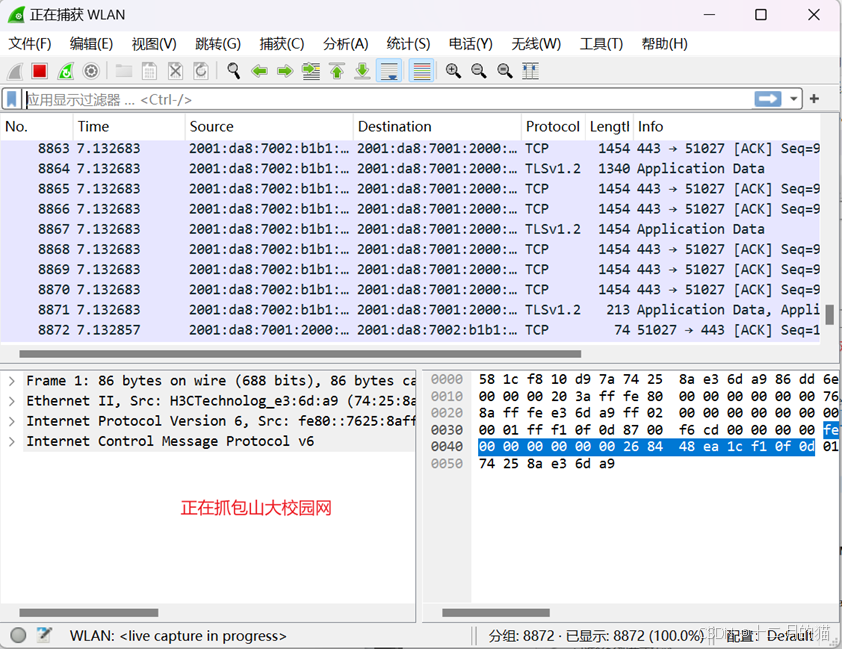Viewport: 842px width, 649px height.
Task: Stop the running capture with red square
Action: click(x=39, y=71)
